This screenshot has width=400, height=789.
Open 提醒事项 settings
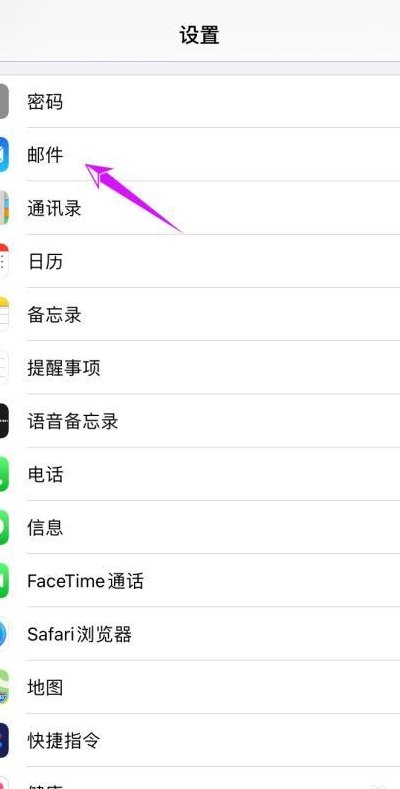point(200,368)
